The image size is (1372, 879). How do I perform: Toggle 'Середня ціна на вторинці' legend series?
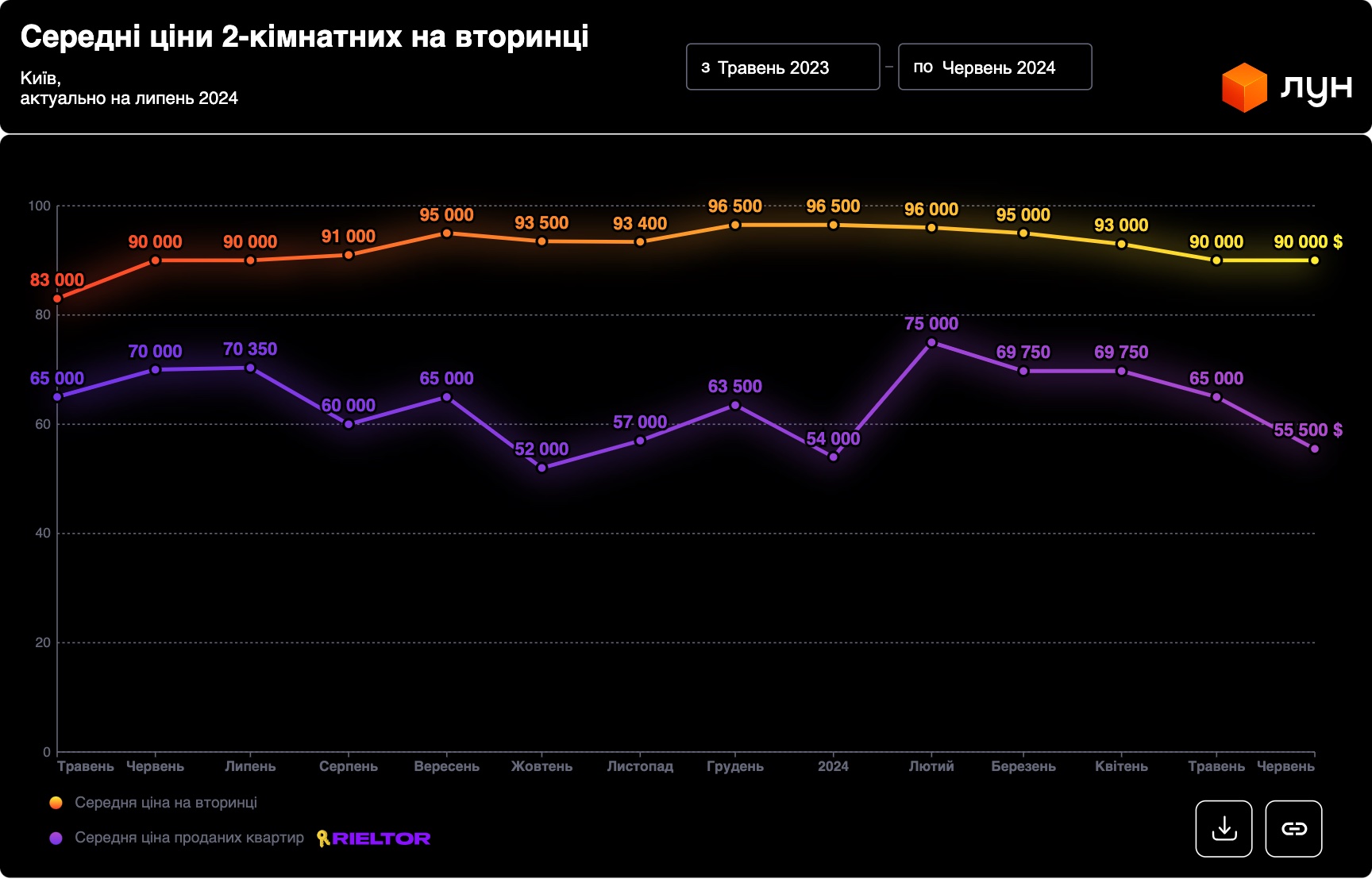pyautogui.click(x=165, y=803)
